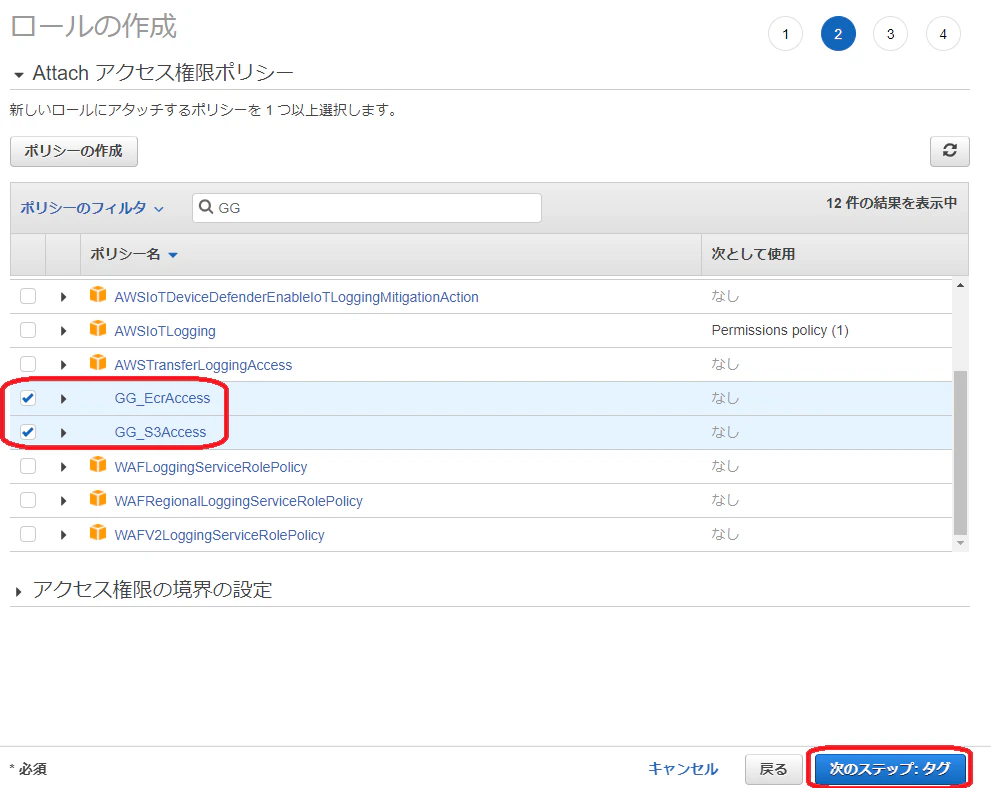Click the refresh policies icon button
Image resolution: width=991 pixels, height=788 pixels.
pos(949,151)
